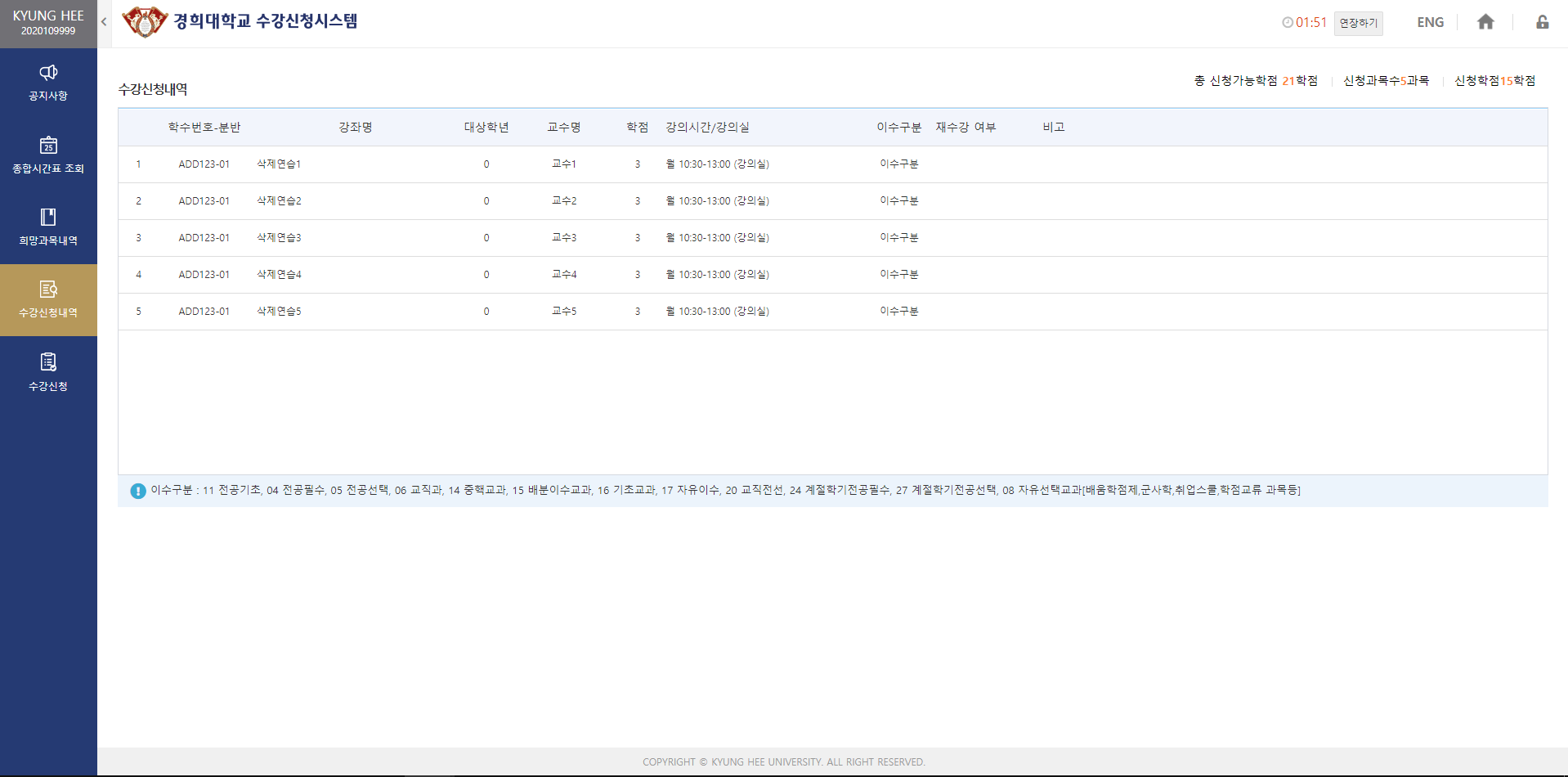Open the 수강신청 clipboard icon
The image size is (1568, 777).
coord(48,362)
